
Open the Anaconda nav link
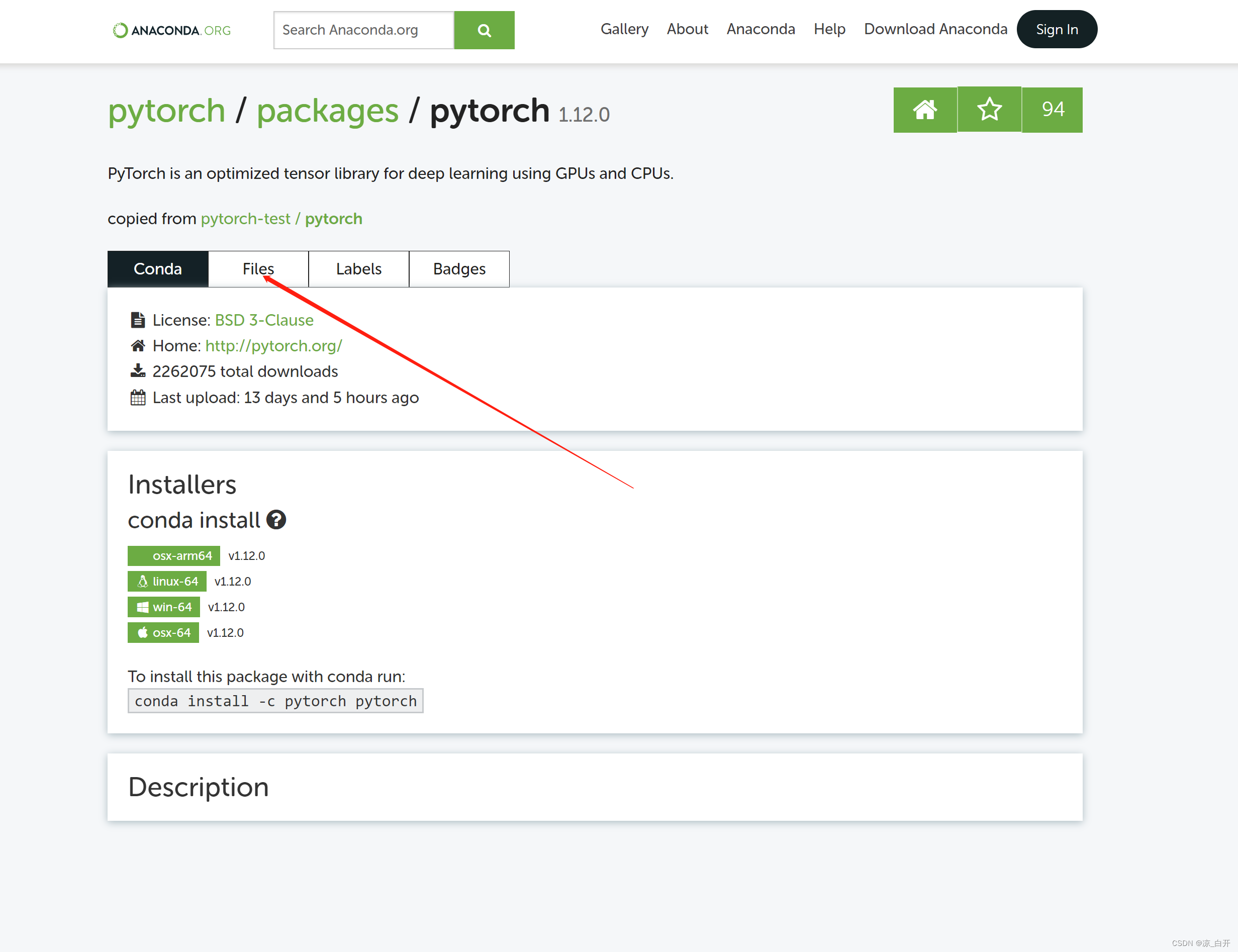point(761,29)
